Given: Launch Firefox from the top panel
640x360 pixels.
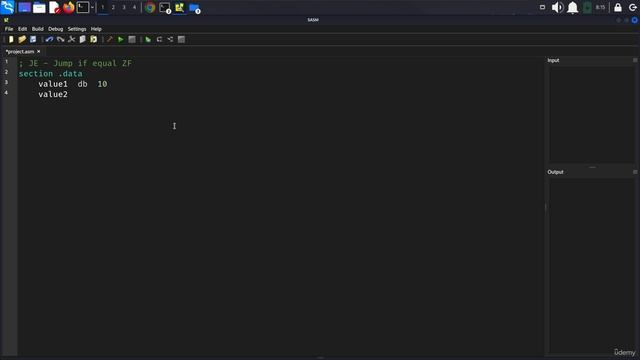Looking at the screenshot, I should coord(69,7).
